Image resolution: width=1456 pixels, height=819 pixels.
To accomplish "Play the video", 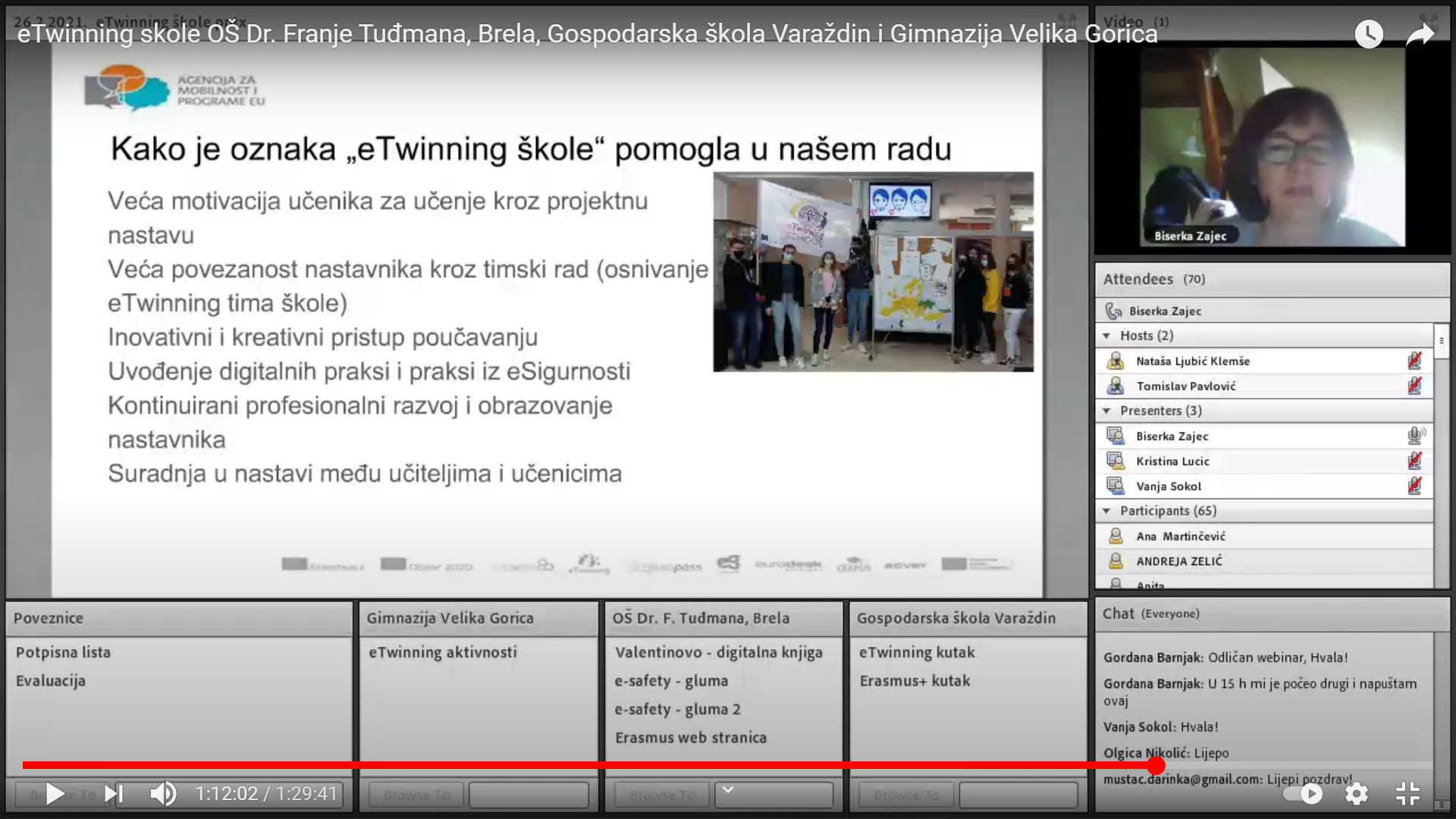I will point(55,794).
